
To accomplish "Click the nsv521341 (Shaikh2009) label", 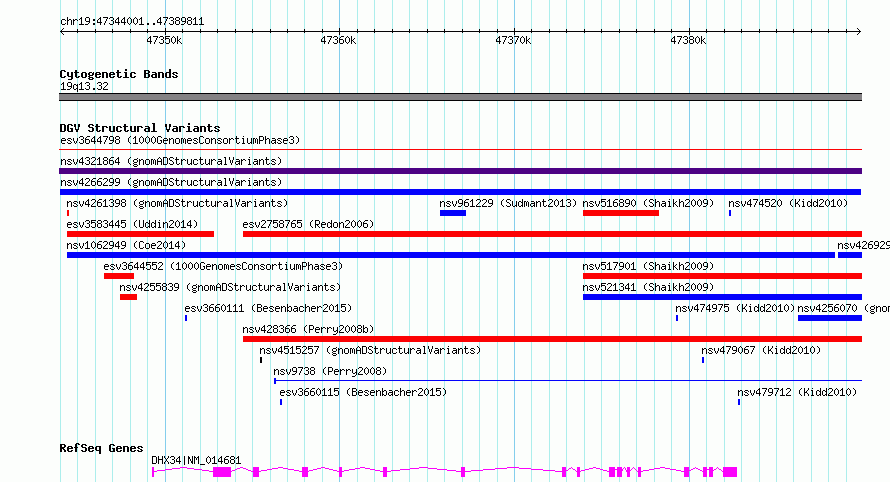I will tap(648, 287).
